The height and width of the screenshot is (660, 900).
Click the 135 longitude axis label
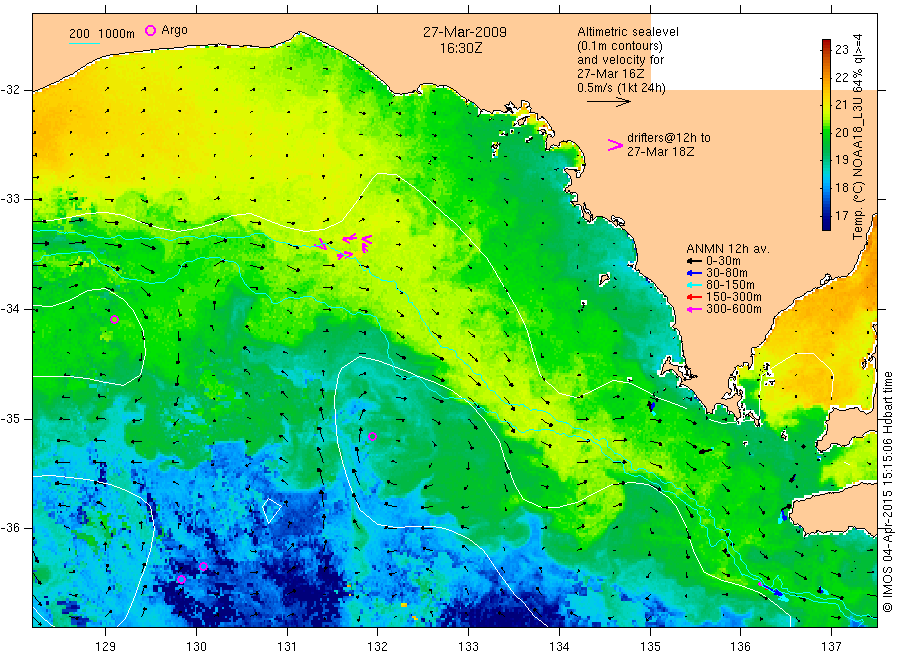tap(650, 647)
